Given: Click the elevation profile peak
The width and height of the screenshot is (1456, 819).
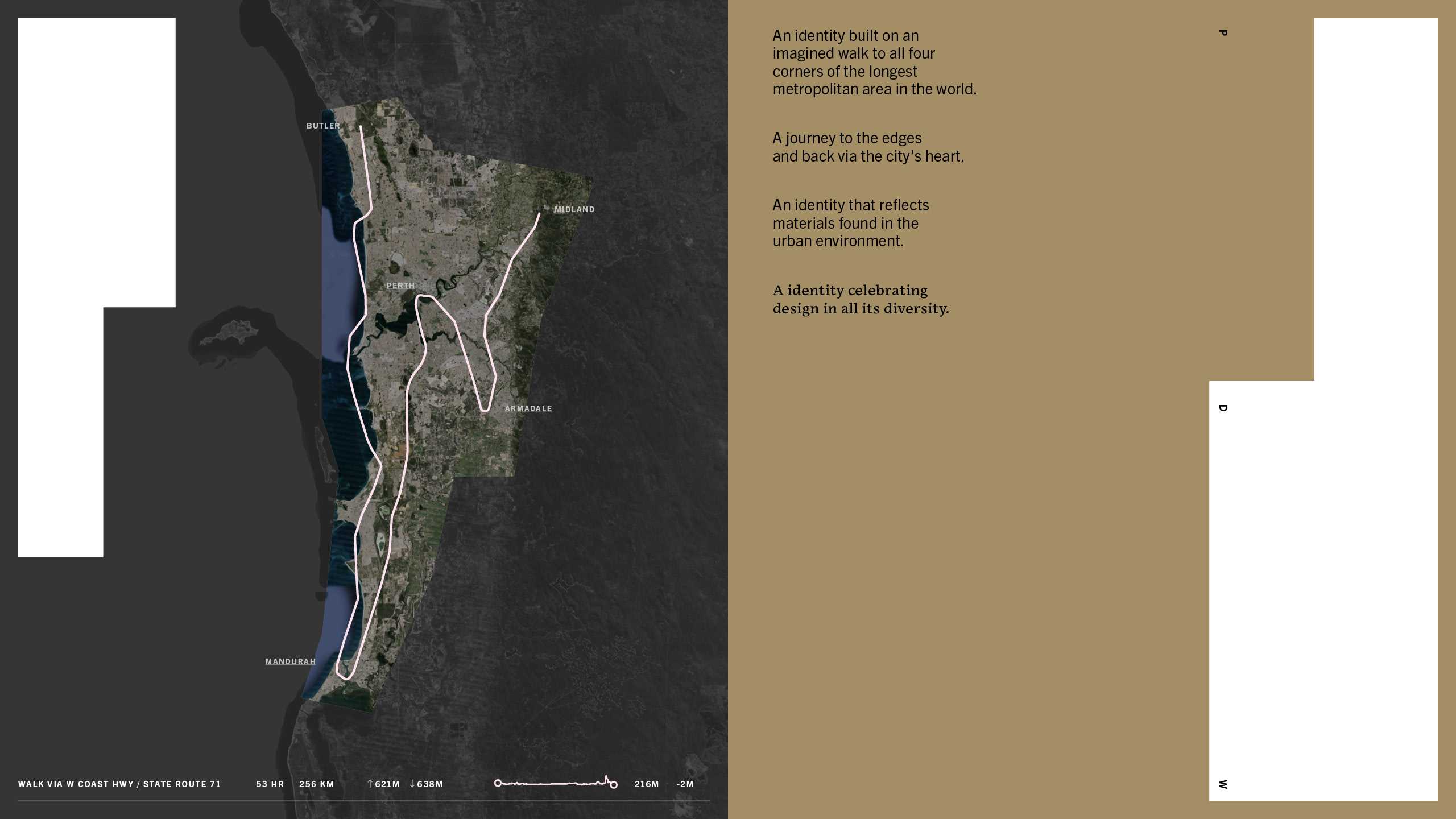Looking at the screenshot, I should tap(606, 777).
